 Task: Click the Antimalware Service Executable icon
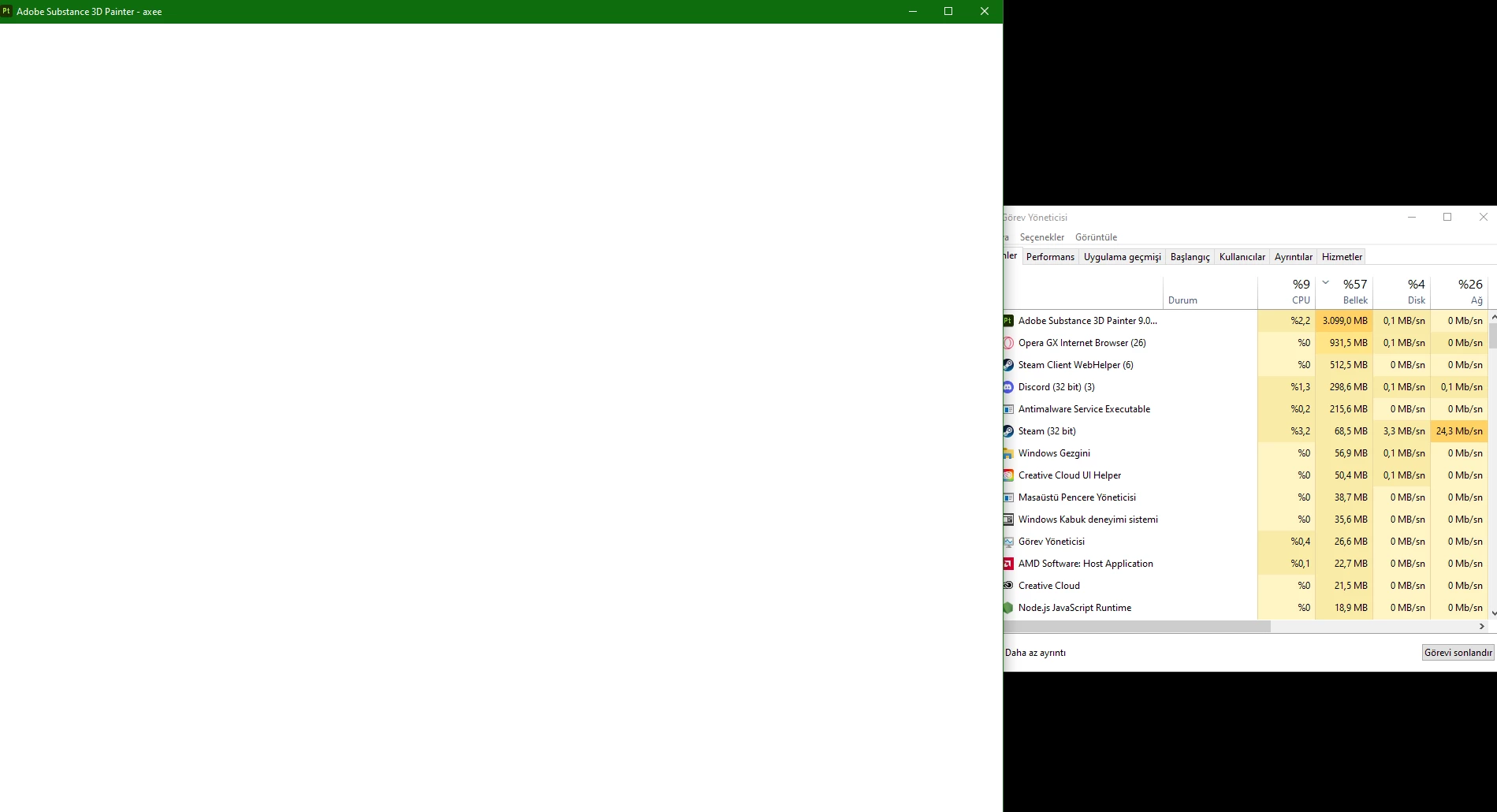1008,409
